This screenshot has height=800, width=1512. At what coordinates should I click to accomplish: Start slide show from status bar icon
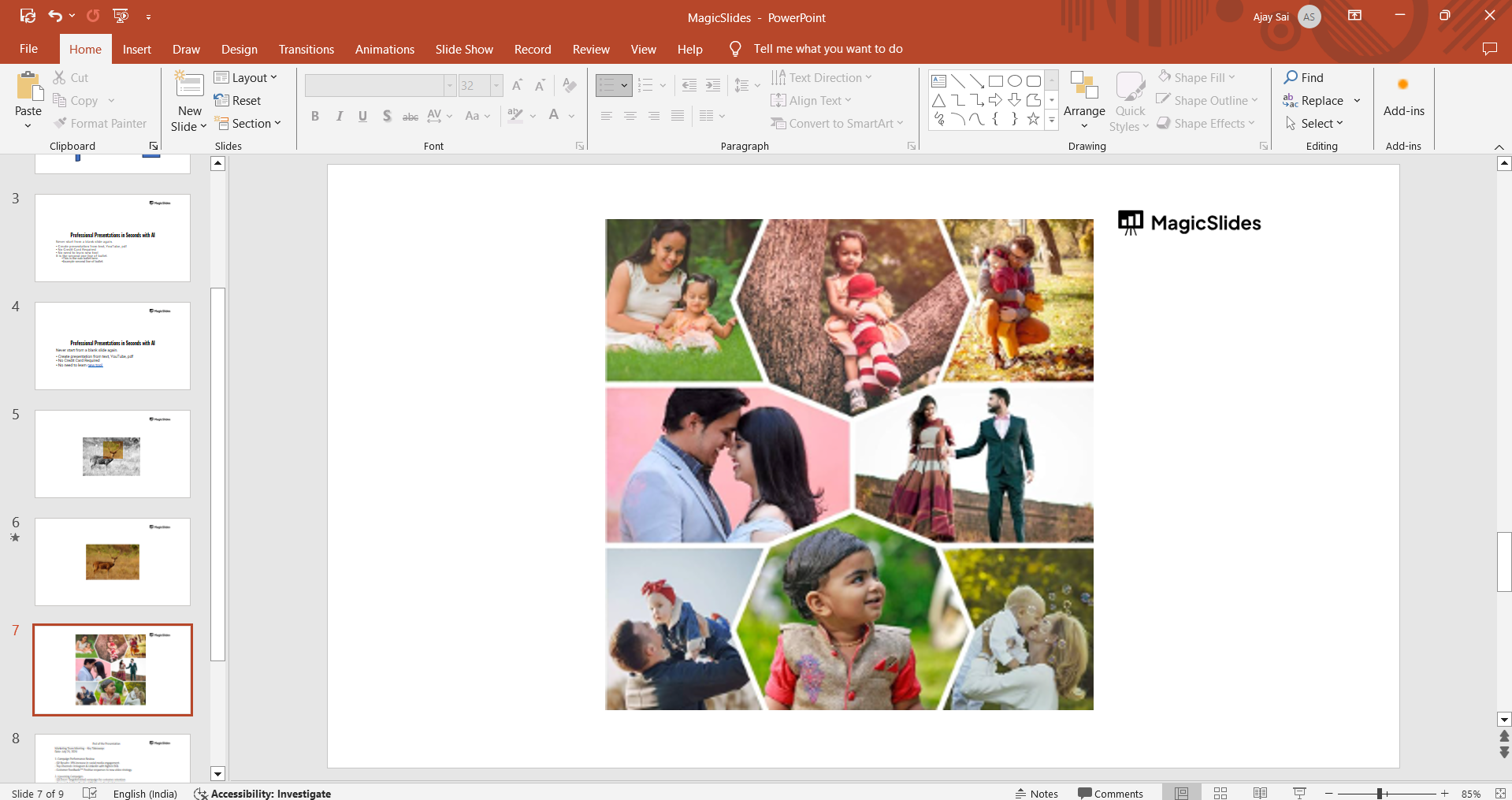[x=1299, y=793]
